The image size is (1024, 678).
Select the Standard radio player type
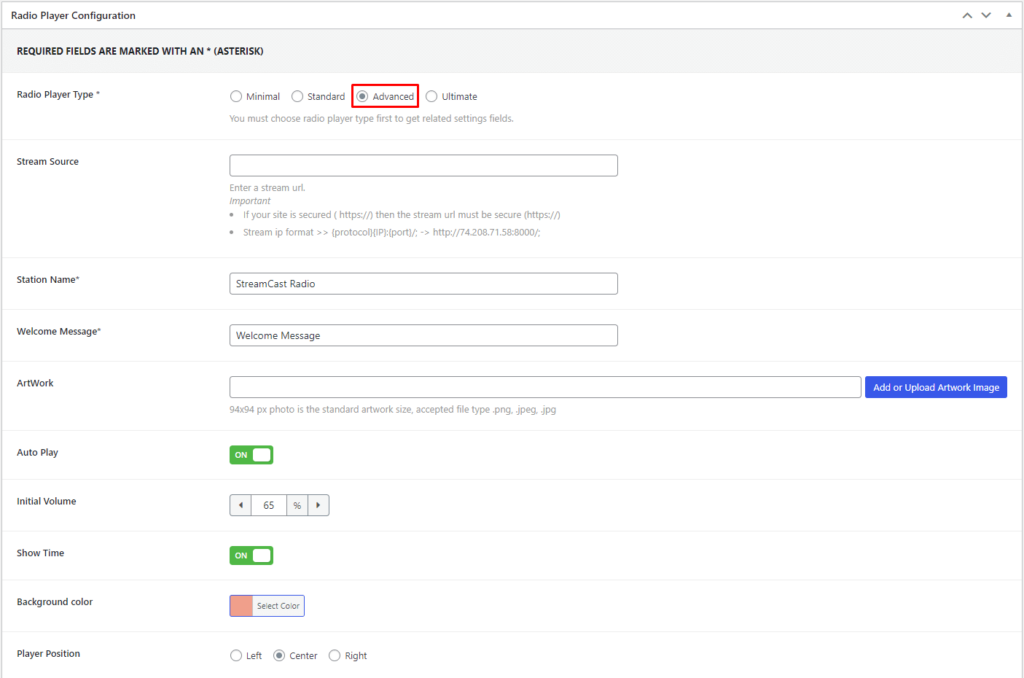tap(297, 96)
